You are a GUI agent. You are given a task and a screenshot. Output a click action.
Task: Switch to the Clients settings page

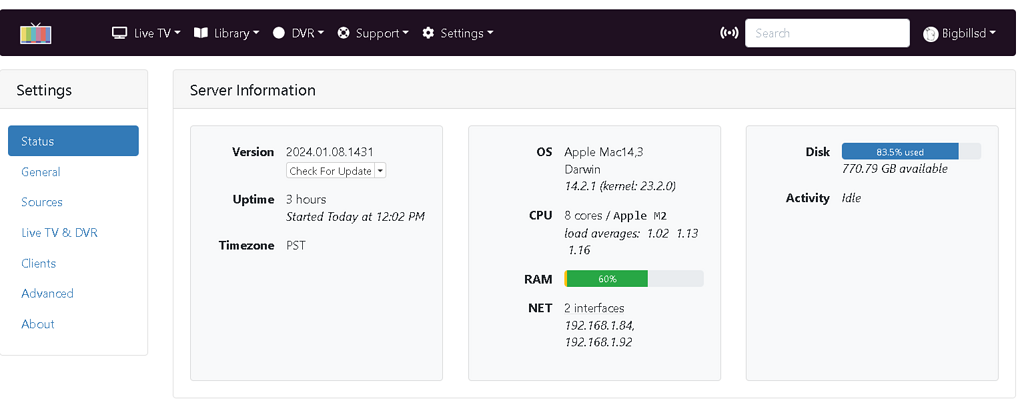[x=39, y=263]
